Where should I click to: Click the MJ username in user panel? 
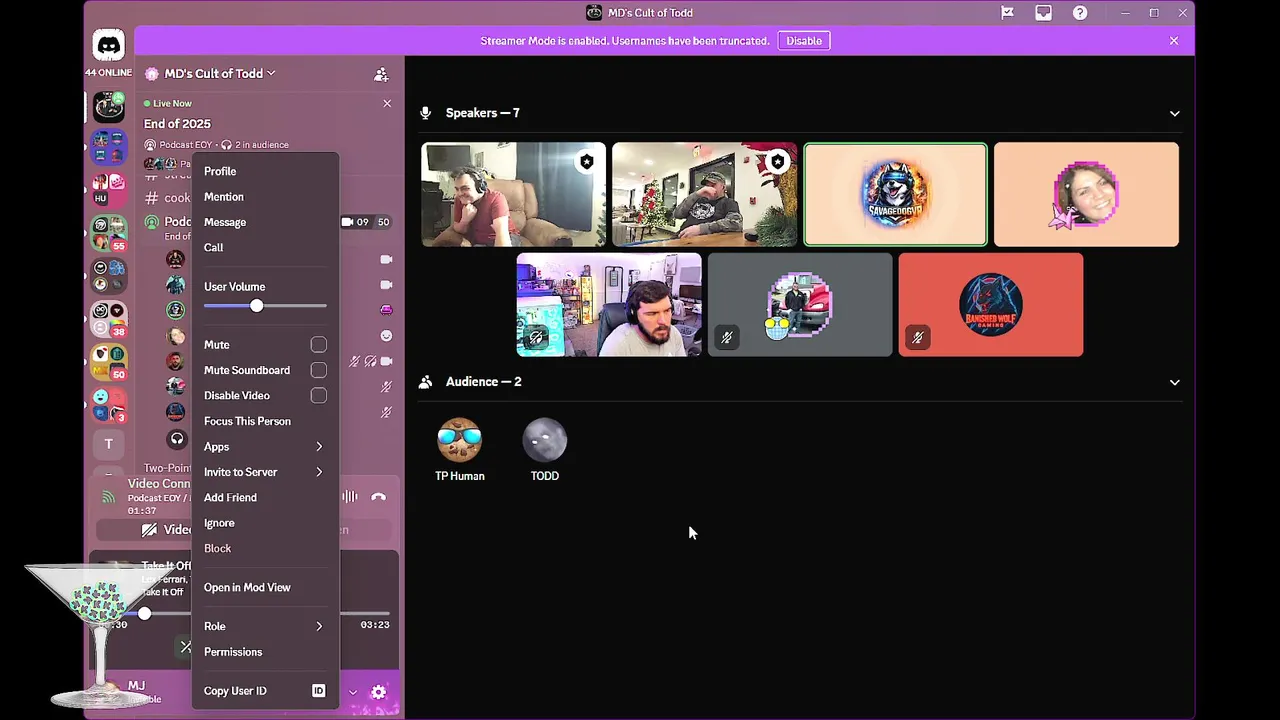click(136, 686)
